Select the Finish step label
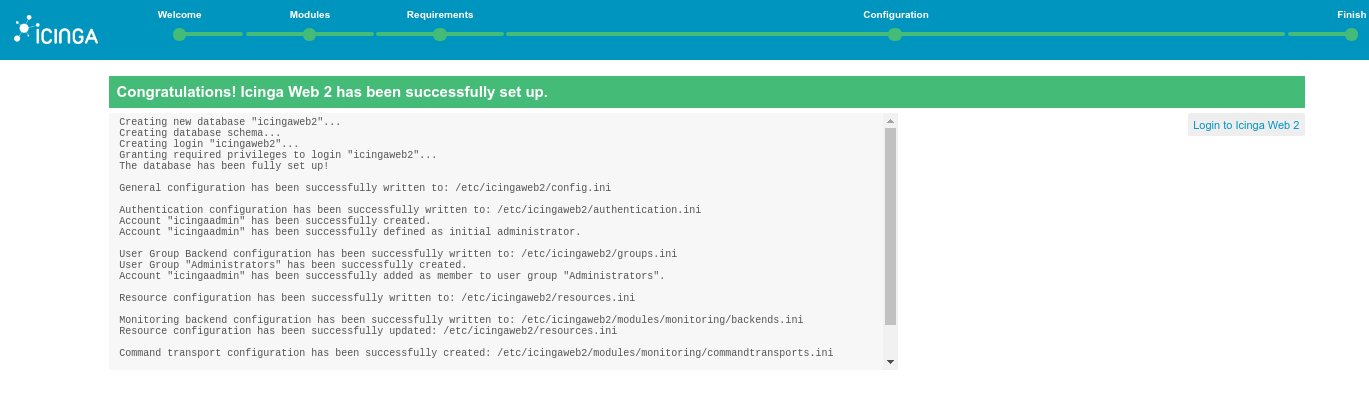This screenshot has width=1369, height=401. (1351, 15)
